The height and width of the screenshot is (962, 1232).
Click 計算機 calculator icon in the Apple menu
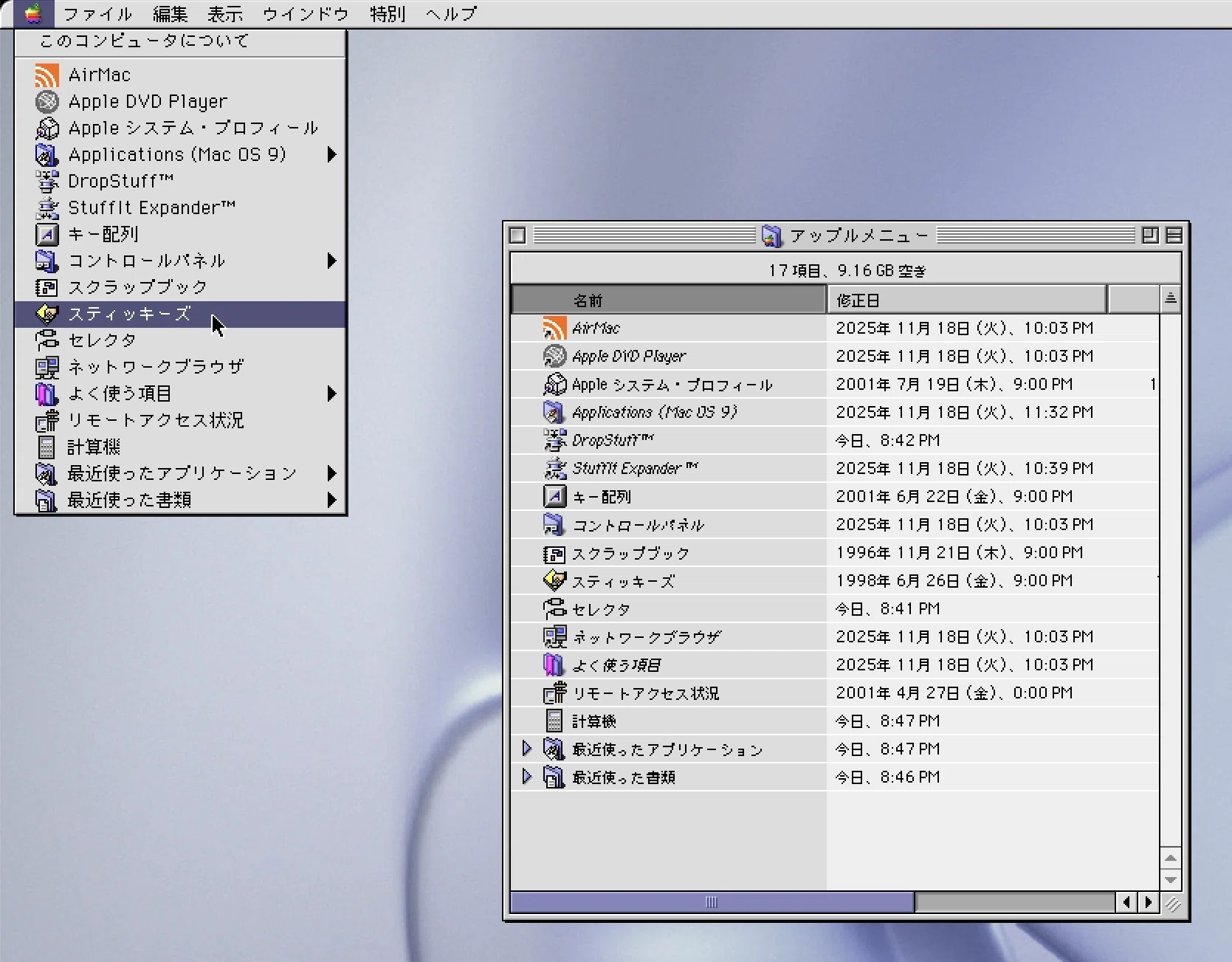47,447
